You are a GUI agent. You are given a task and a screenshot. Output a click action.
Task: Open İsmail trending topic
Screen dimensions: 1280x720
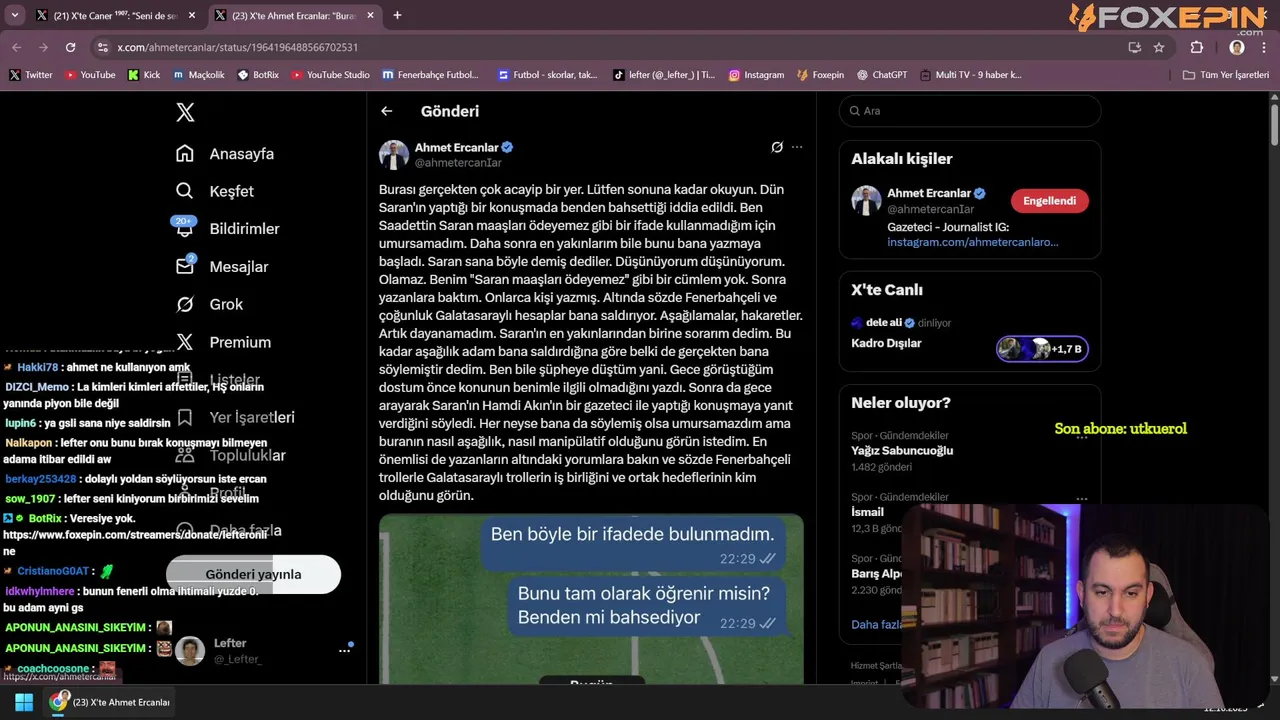[867, 512]
